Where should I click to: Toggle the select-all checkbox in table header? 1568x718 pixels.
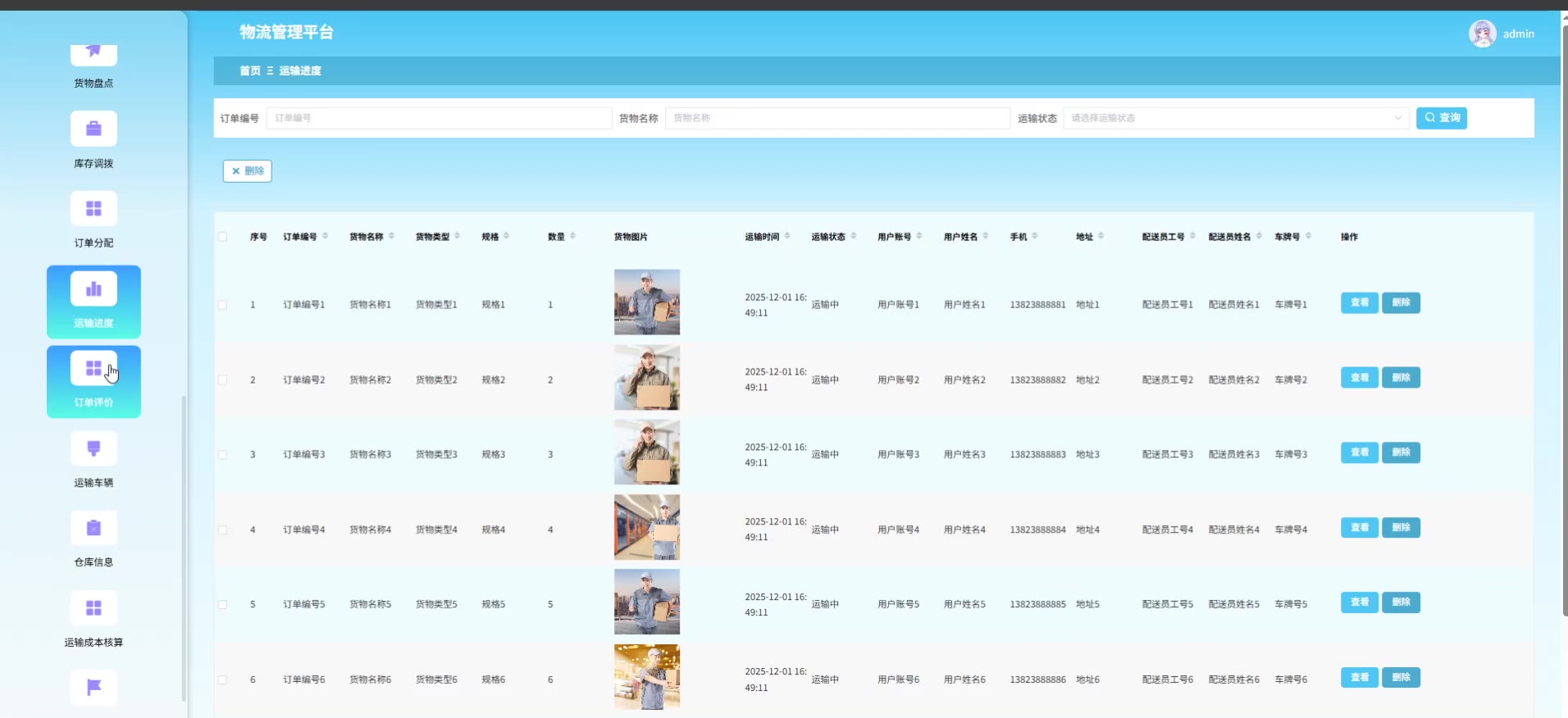click(x=222, y=237)
